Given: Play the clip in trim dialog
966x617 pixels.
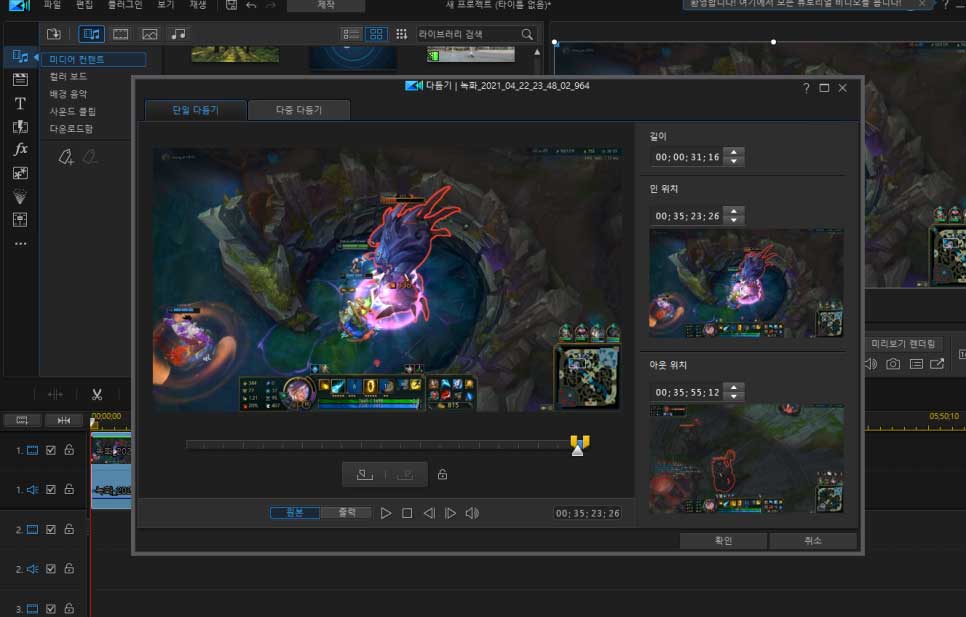Looking at the screenshot, I should point(386,513).
